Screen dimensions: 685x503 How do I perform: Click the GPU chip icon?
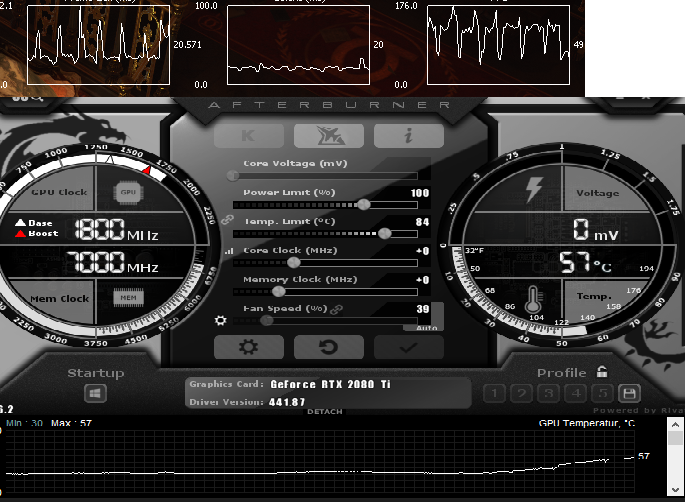(128, 192)
